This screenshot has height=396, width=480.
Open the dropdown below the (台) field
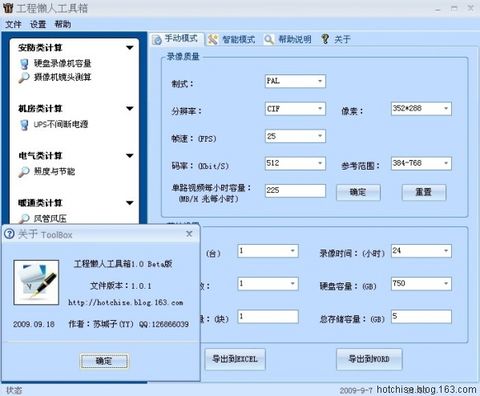[x=293, y=284]
